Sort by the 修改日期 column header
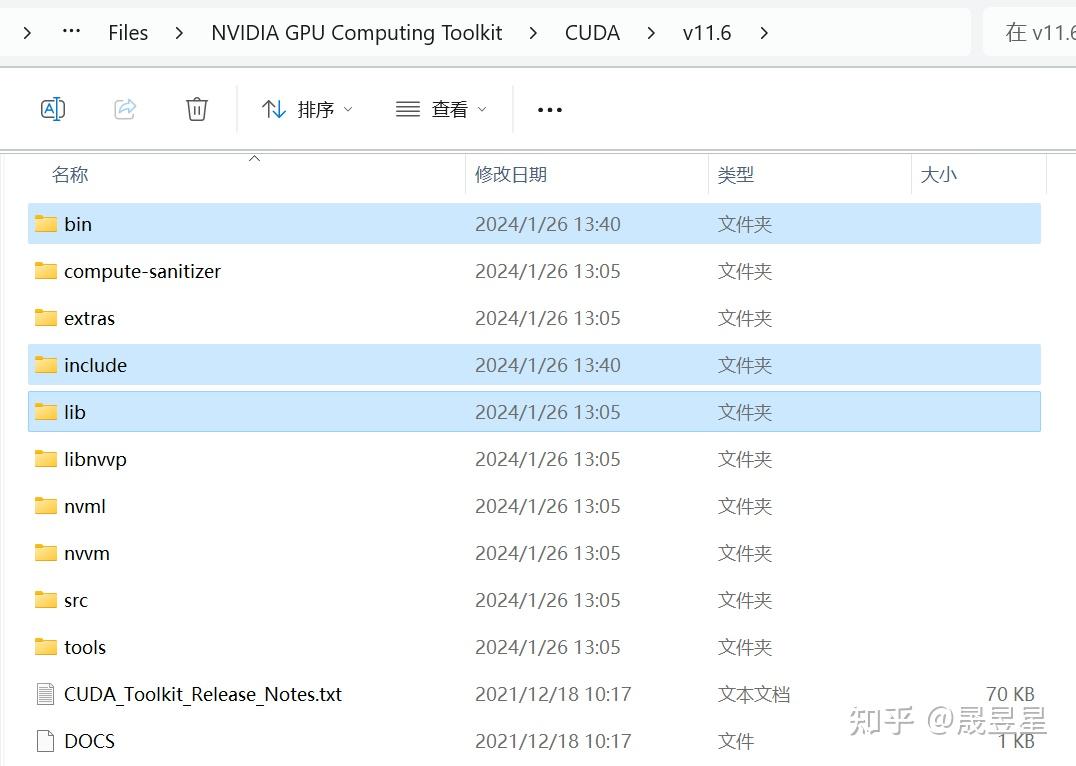This screenshot has width=1076, height=766. click(511, 174)
